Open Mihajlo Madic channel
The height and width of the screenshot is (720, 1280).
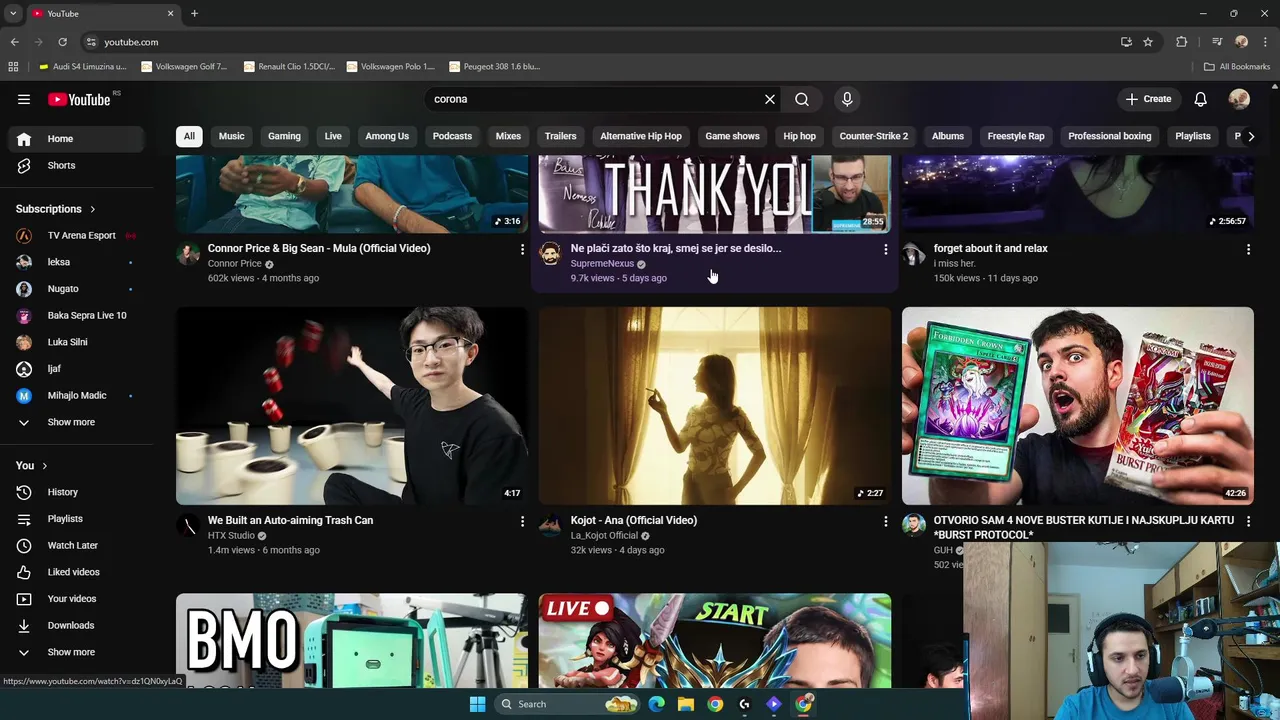[77, 395]
